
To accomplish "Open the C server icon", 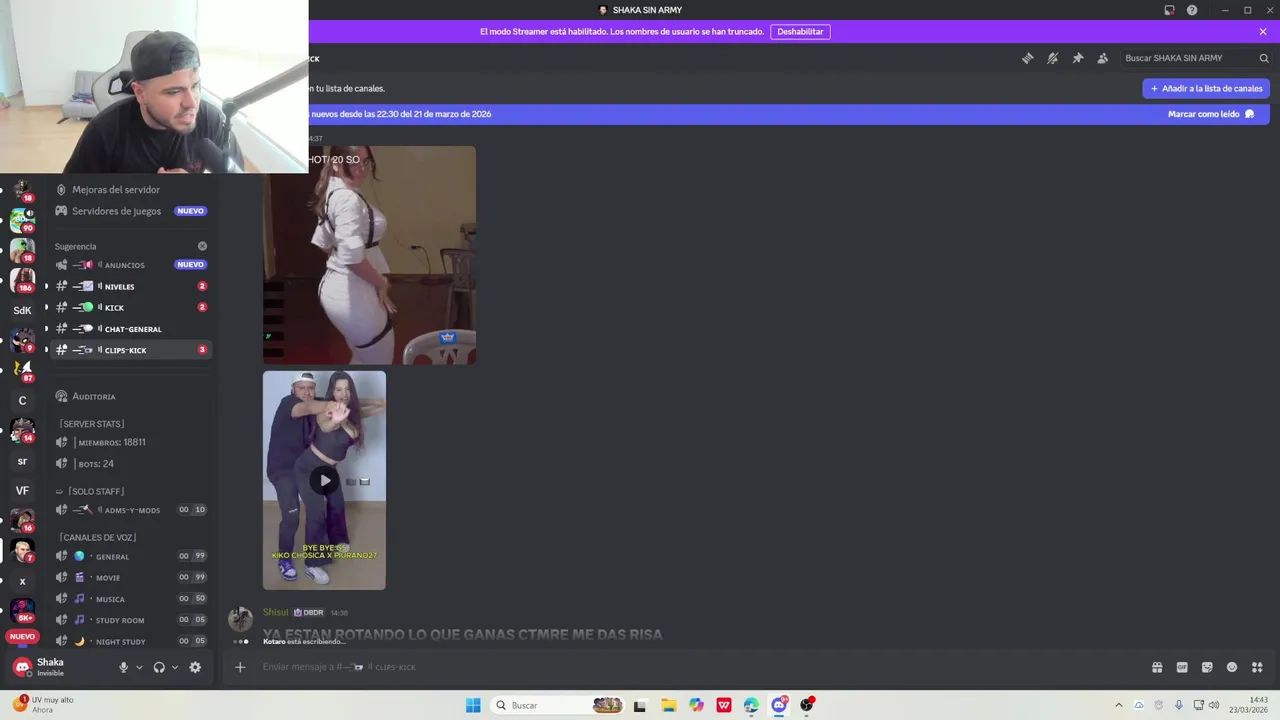I will pos(22,401).
